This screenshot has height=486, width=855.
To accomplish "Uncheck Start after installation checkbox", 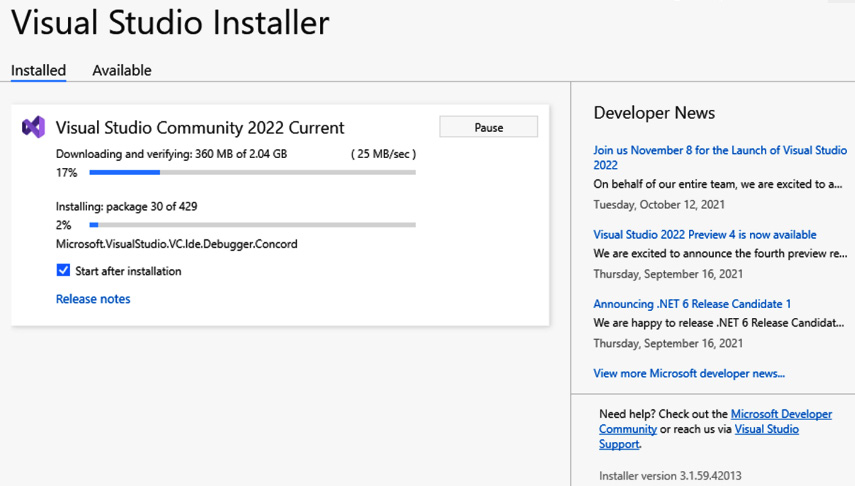I will [x=63, y=270].
